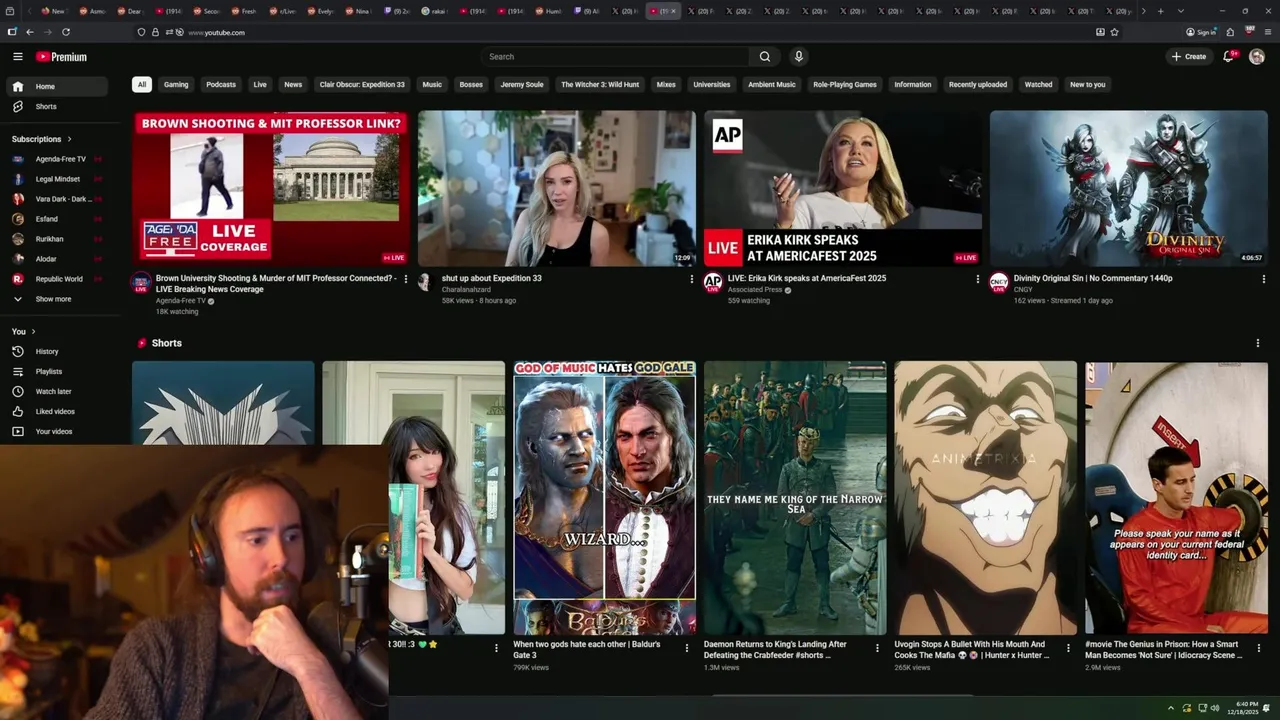Open Legal Mindset subscription channel
1280x720 pixels.
58,179
